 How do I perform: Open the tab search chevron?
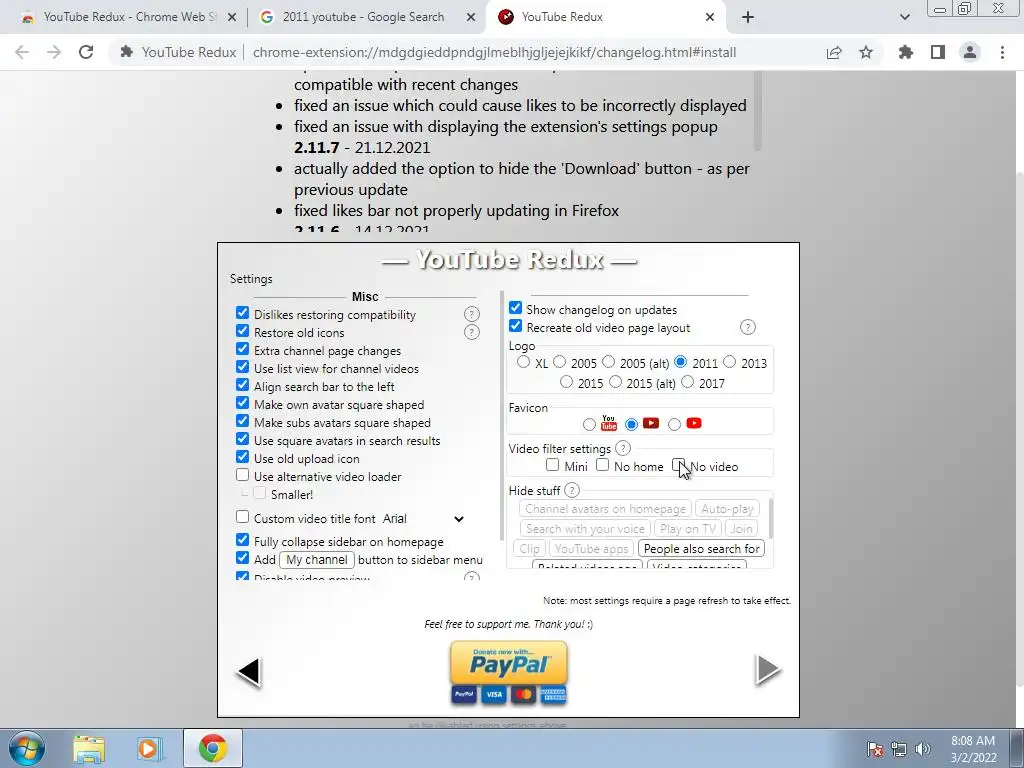tap(904, 18)
